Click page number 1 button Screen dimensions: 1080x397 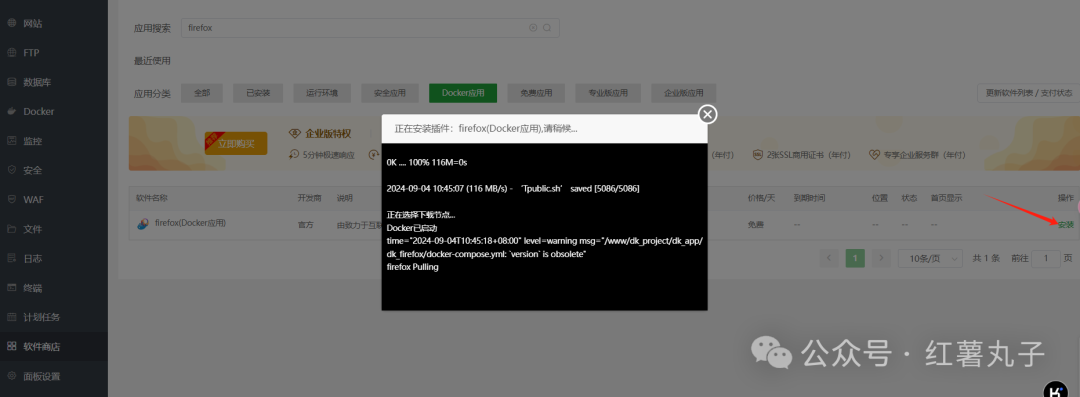coord(855,258)
